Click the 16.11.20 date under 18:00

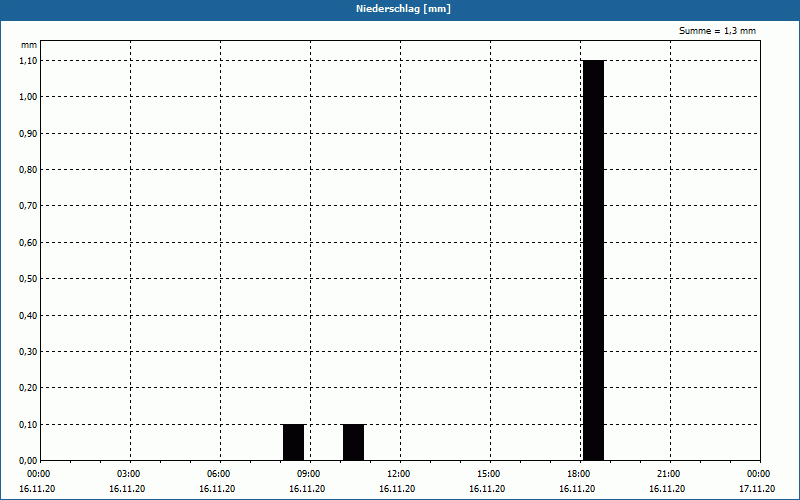(577, 489)
